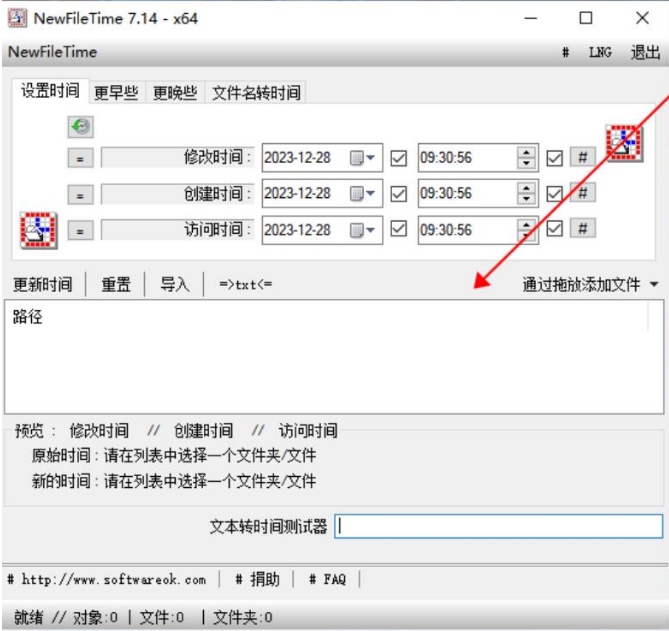The width and height of the screenshot is (669, 631).
Task: Click the file drop target icon at right
Action: pyautogui.click(x=625, y=143)
